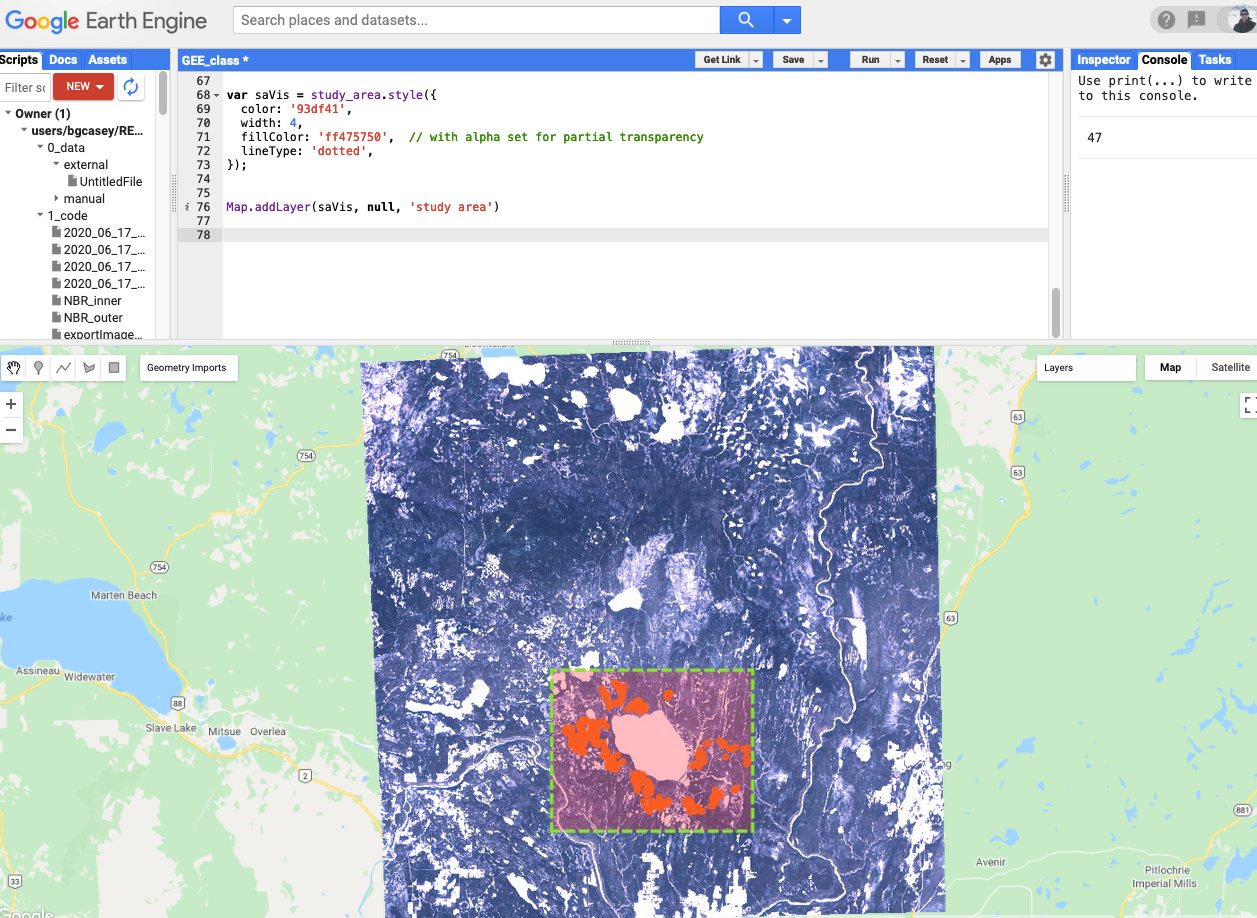Refresh the scripts list
Viewport: 1257px width, 918px height.
coord(130,87)
